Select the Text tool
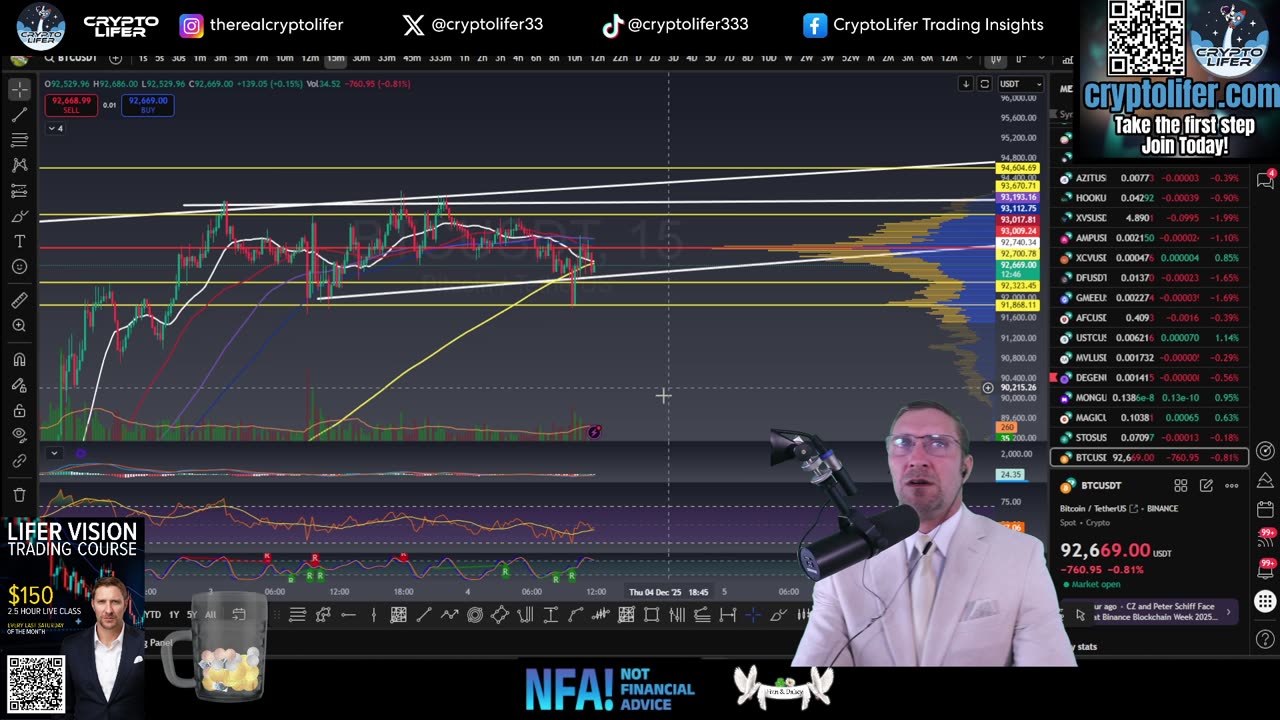Screen dimensions: 1280x720 (x=19, y=241)
